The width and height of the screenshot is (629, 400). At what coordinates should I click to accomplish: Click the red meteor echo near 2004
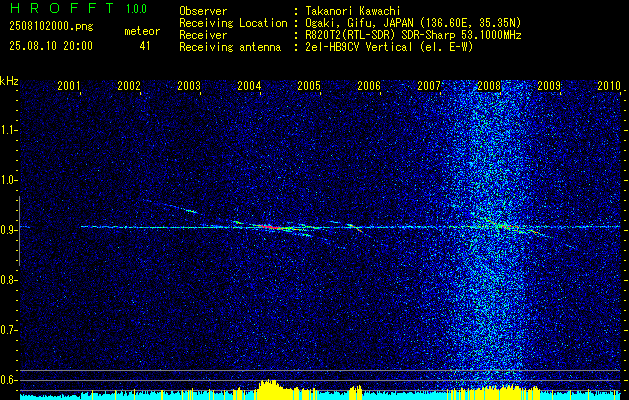(x=270, y=227)
